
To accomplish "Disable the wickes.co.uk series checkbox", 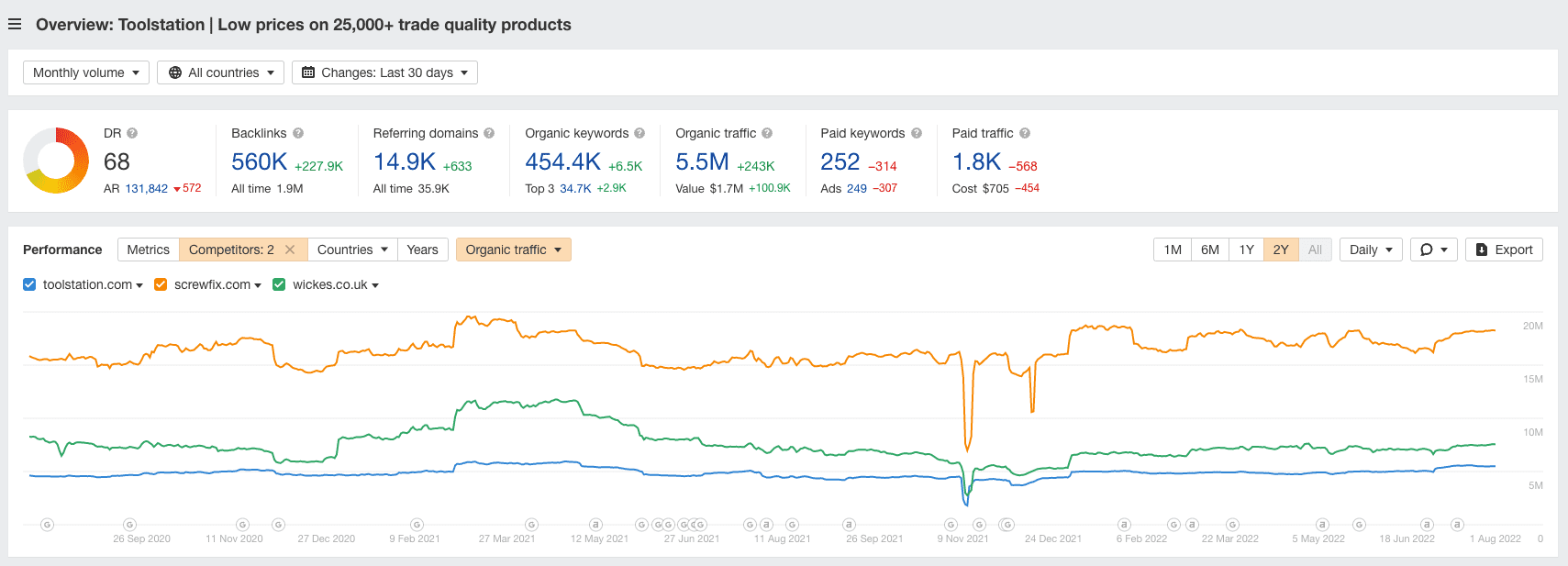I will (279, 284).
